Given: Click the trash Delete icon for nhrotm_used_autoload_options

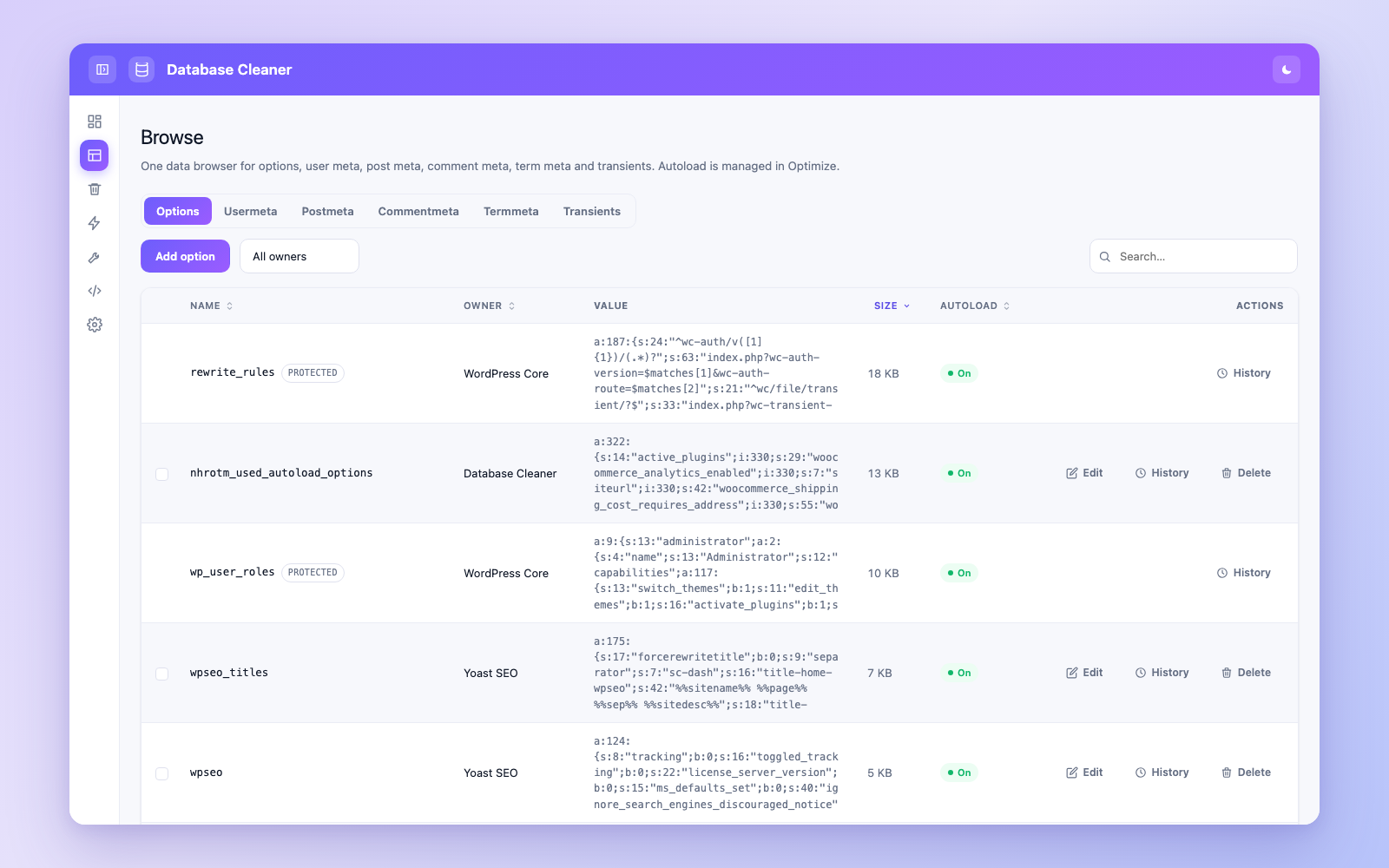Looking at the screenshot, I should click(1227, 473).
